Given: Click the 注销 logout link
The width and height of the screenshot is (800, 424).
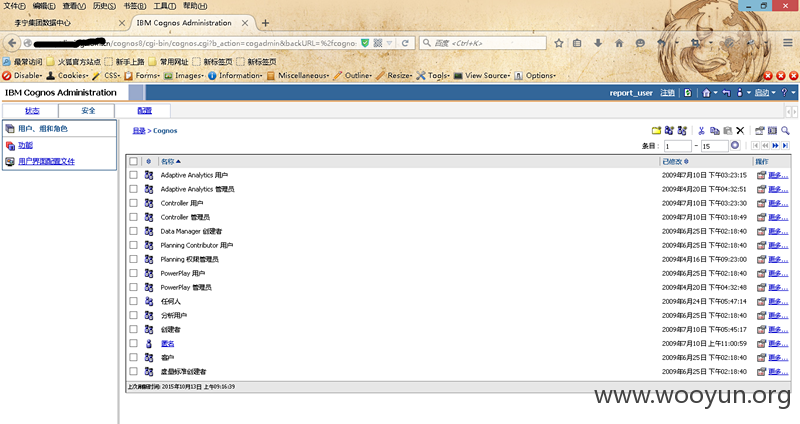Looking at the screenshot, I should coord(667,93).
